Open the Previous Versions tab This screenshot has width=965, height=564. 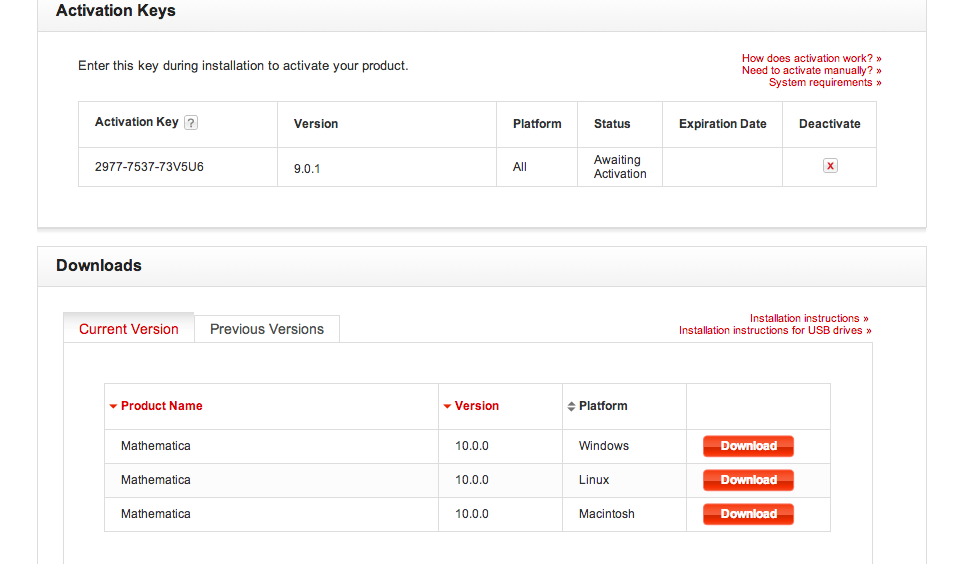[267, 329]
